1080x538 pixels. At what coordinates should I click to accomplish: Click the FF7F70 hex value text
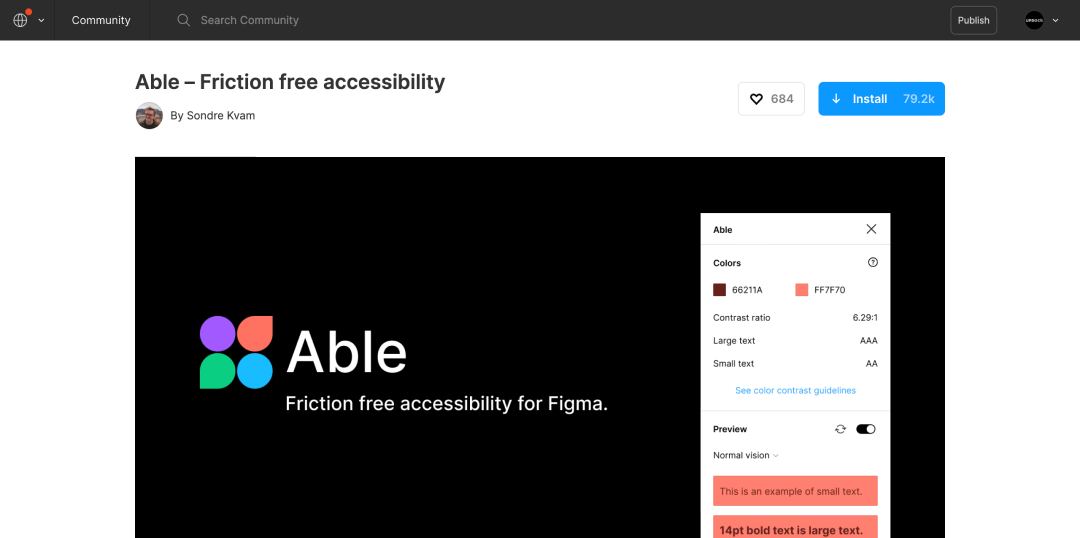tap(829, 290)
